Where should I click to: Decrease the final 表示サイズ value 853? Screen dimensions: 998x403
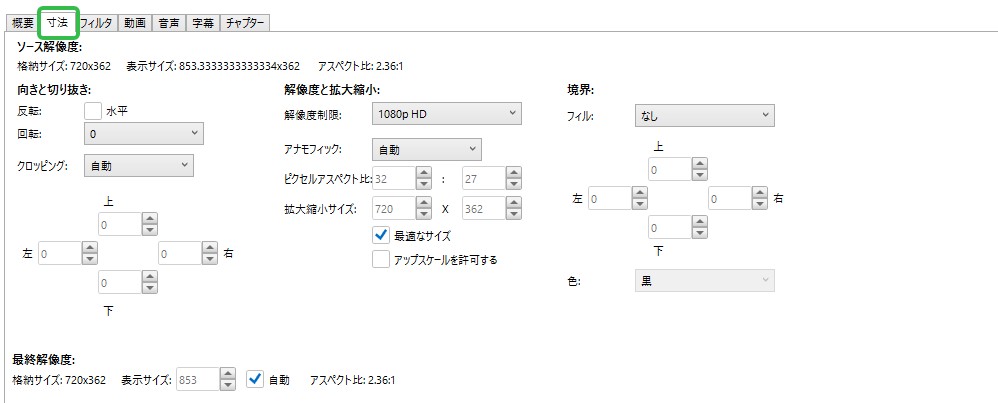[228, 385]
